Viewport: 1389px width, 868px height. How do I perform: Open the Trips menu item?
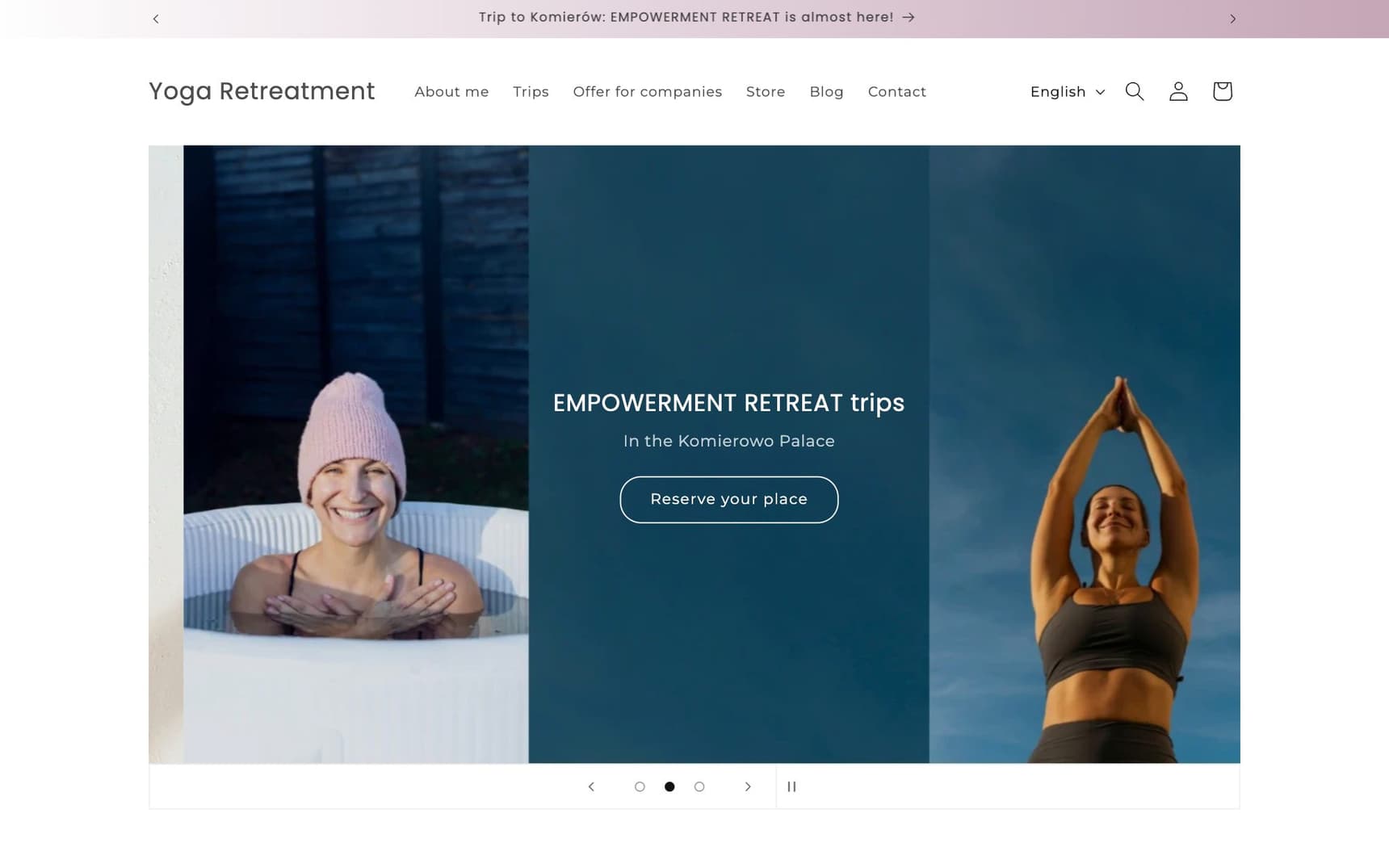[x=531, y=92]
